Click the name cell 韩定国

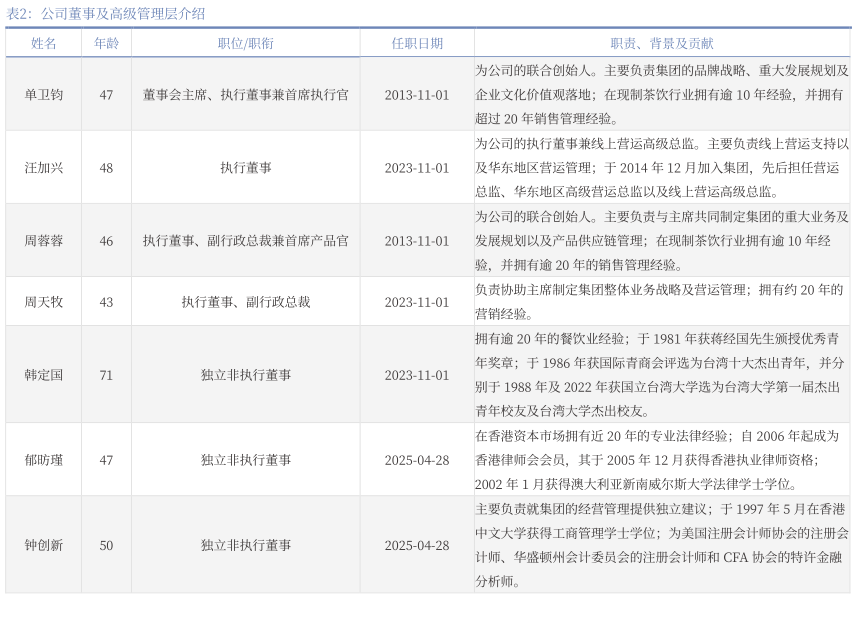pos(43,375)
